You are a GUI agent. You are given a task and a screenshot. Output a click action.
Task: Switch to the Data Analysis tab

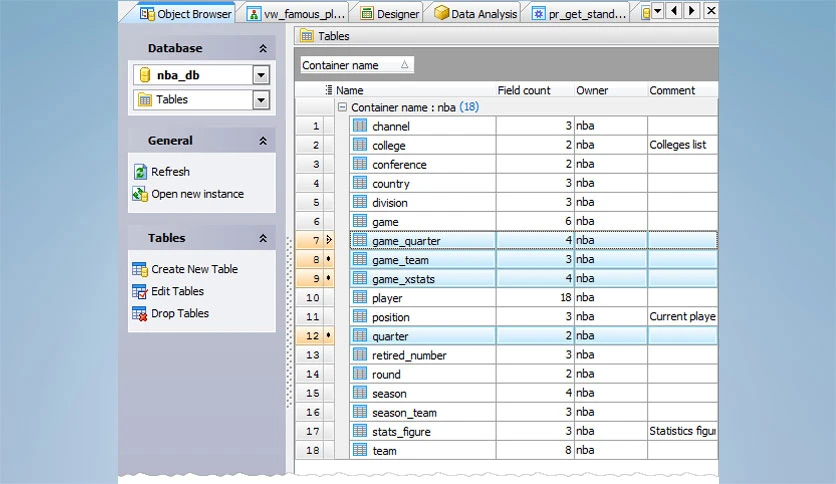[476, 14]
